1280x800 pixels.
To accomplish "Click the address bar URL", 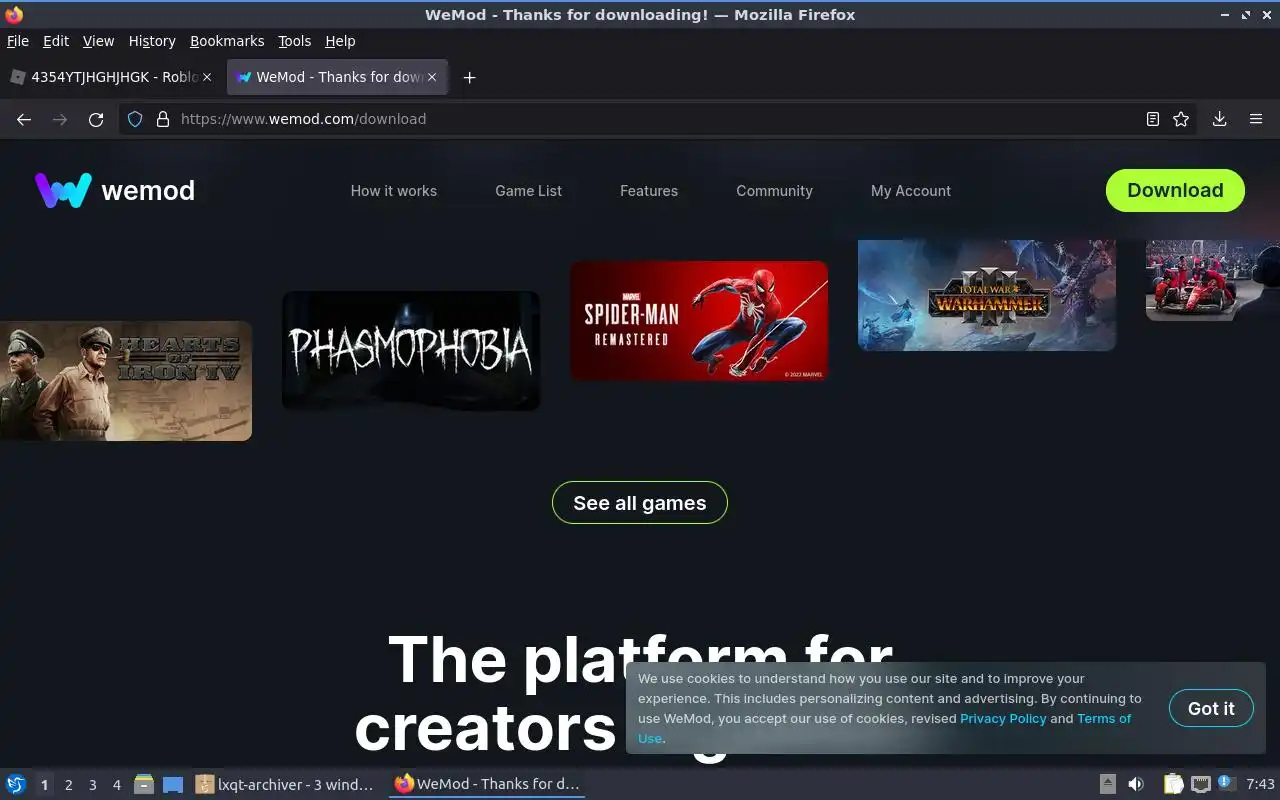I will click(303, 119).
